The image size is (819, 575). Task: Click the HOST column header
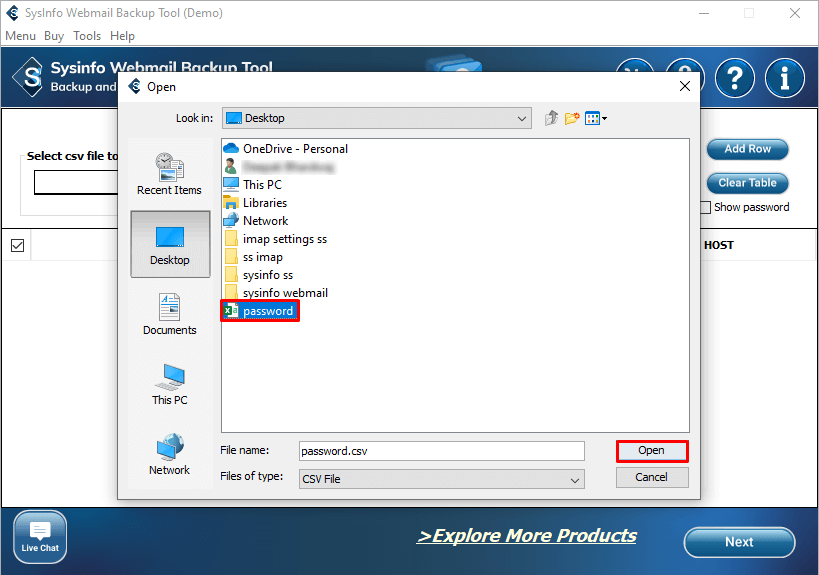pos(719,245)
